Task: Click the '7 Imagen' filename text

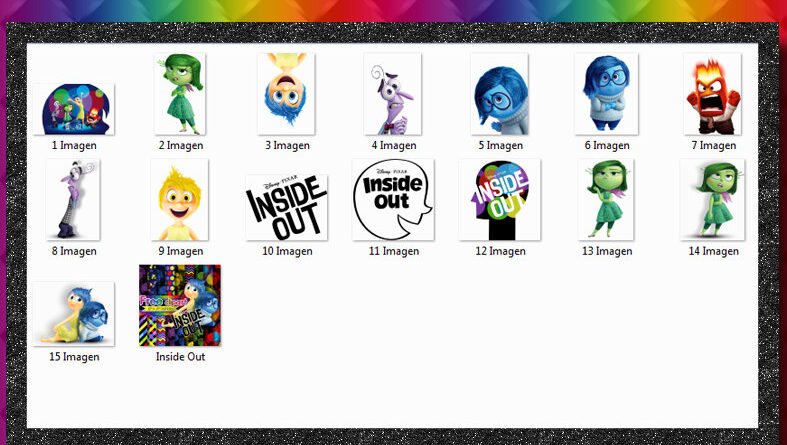Action: click(713, 146)
